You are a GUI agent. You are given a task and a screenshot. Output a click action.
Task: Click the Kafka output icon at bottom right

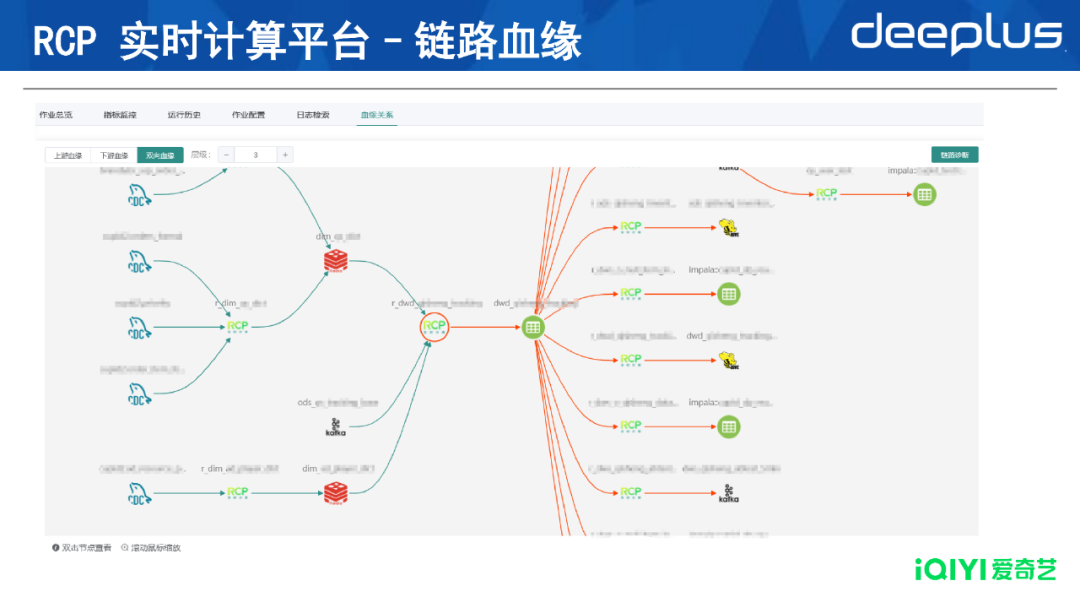pyautogui.click(x=731, y=491)
